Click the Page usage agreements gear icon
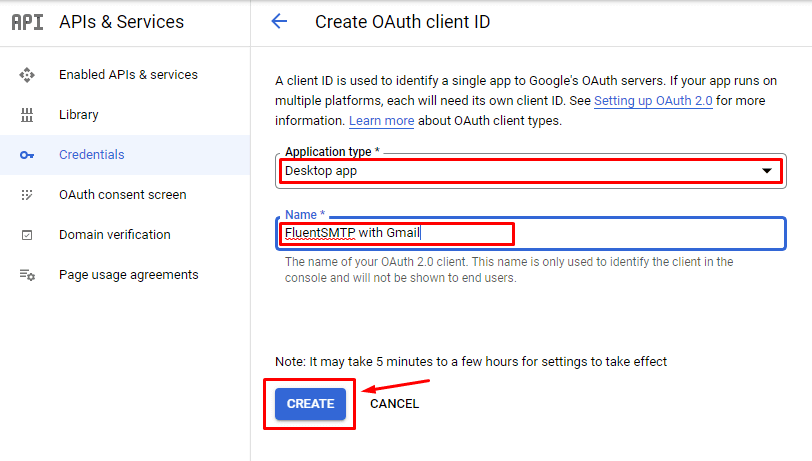 click(27, 275)
